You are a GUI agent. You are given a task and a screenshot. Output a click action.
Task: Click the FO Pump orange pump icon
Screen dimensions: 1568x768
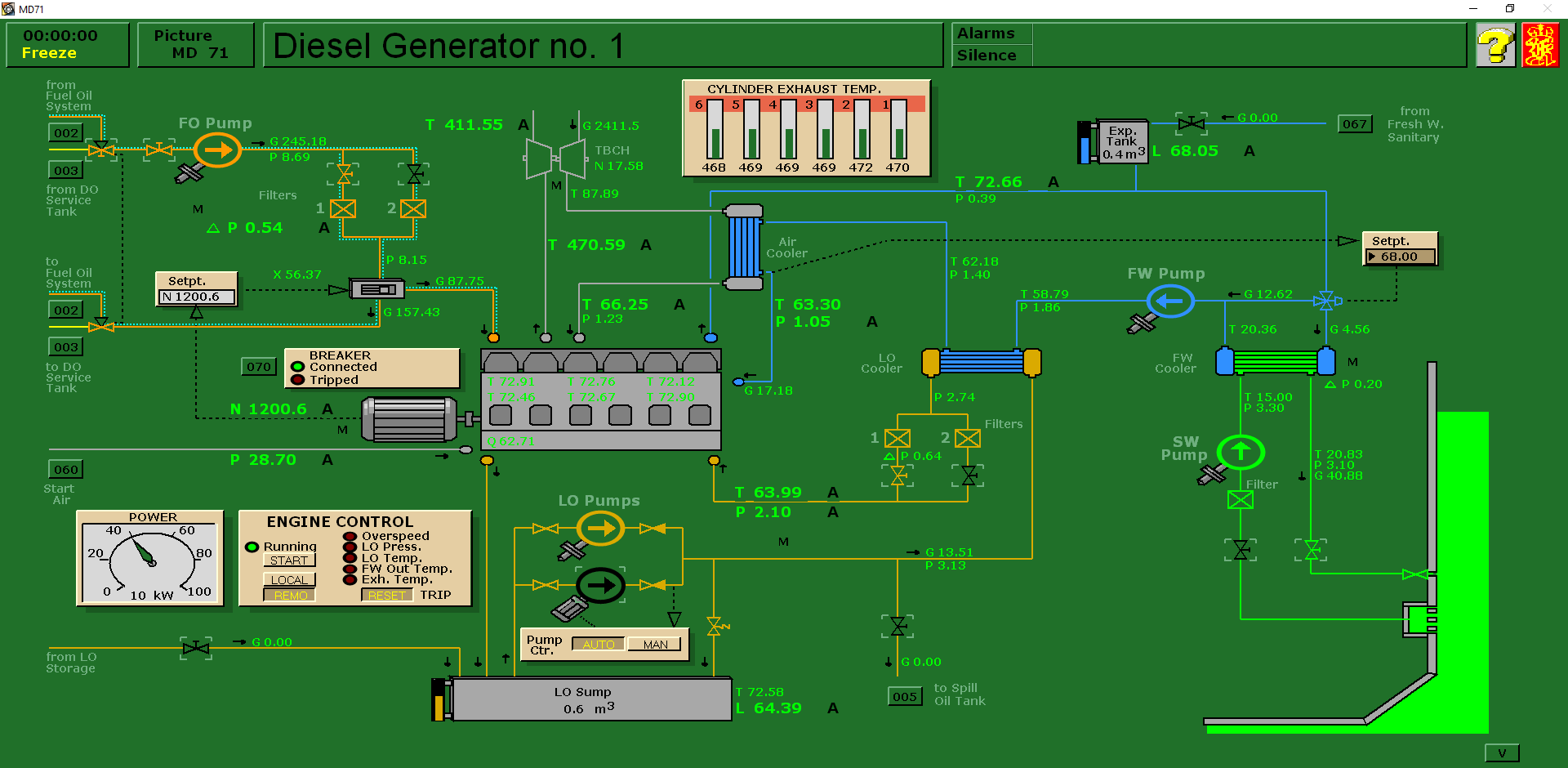[x=217, y=150]
